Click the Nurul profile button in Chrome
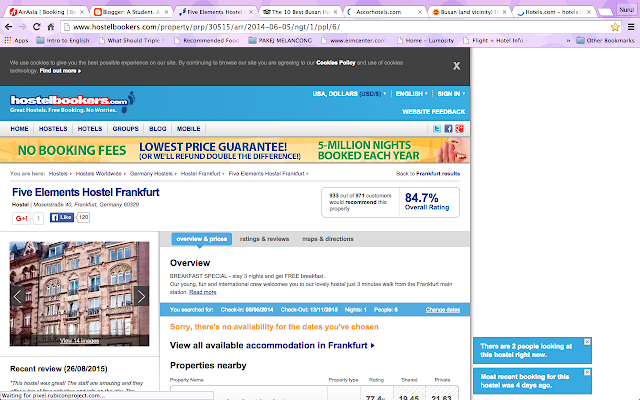640x400 pixels. pyautogui.click(x=626, y=9)
